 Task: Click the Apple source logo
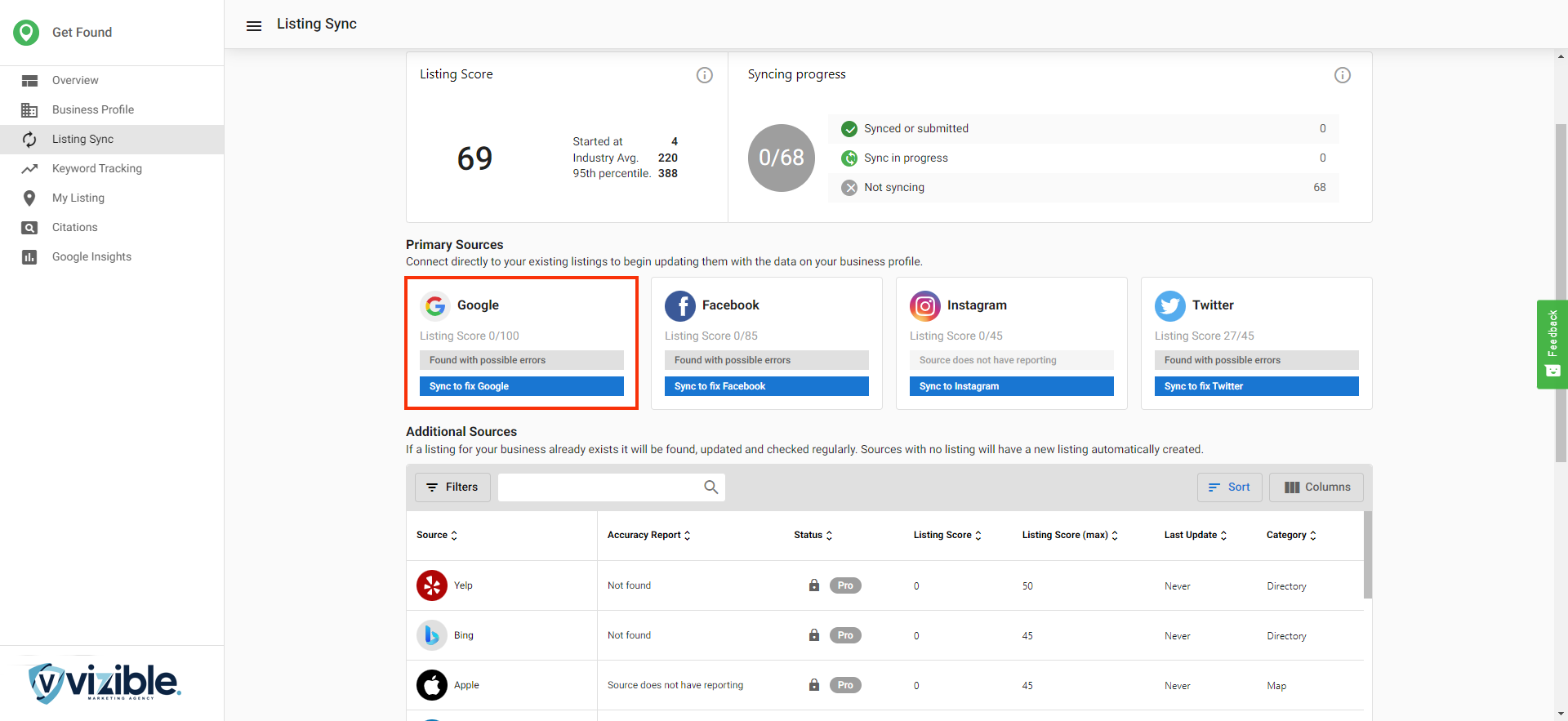point(431,685)
